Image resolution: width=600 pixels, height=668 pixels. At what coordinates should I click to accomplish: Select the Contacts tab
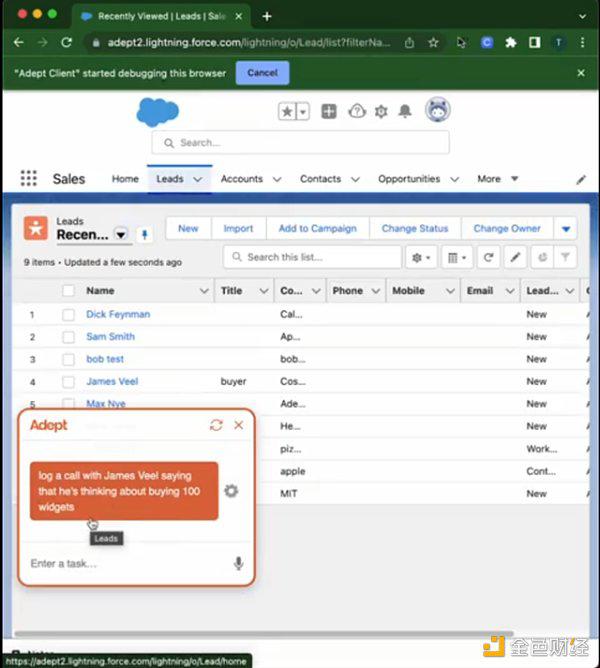(x=320, y=179)
